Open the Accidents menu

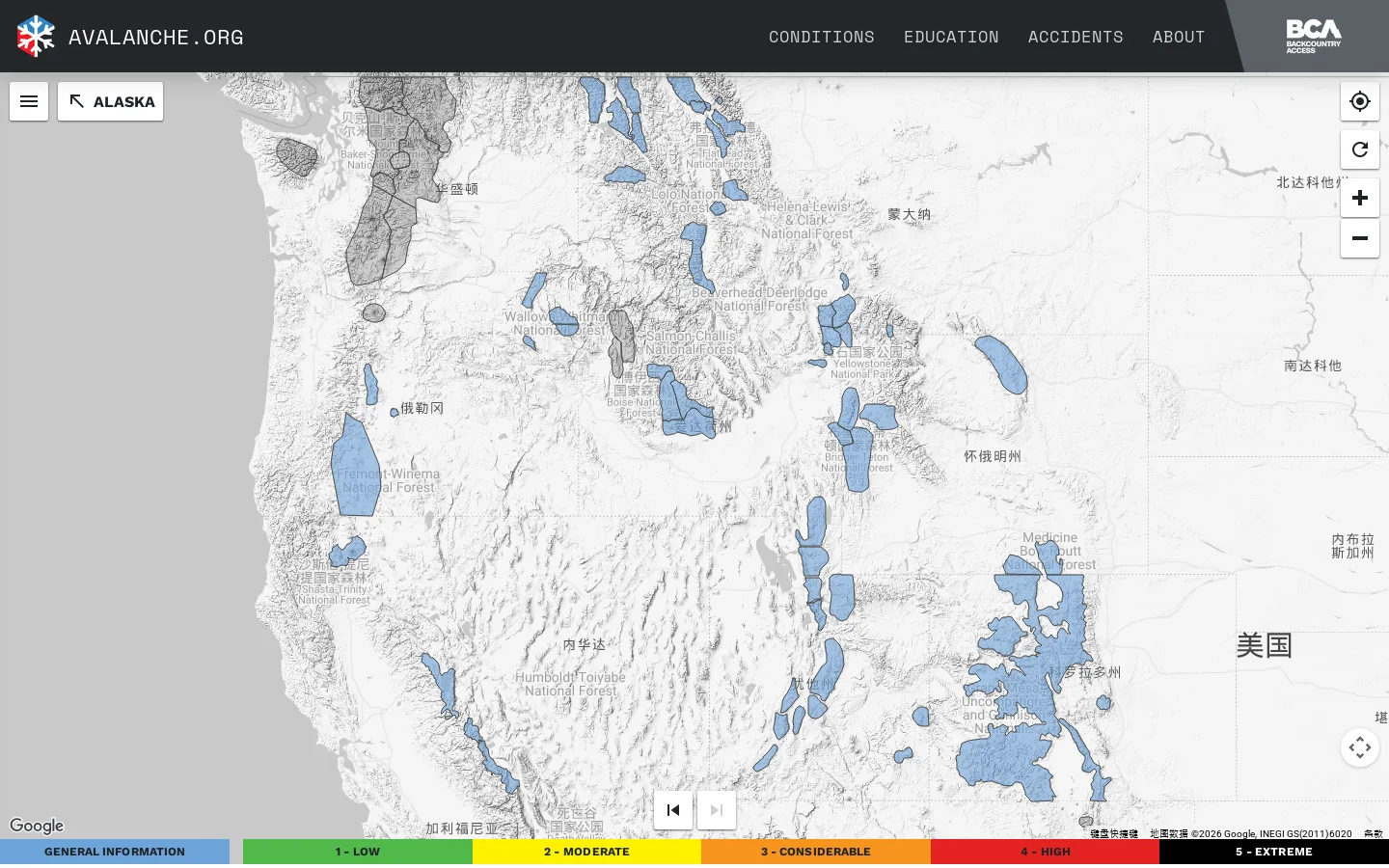coord(1076,37)
